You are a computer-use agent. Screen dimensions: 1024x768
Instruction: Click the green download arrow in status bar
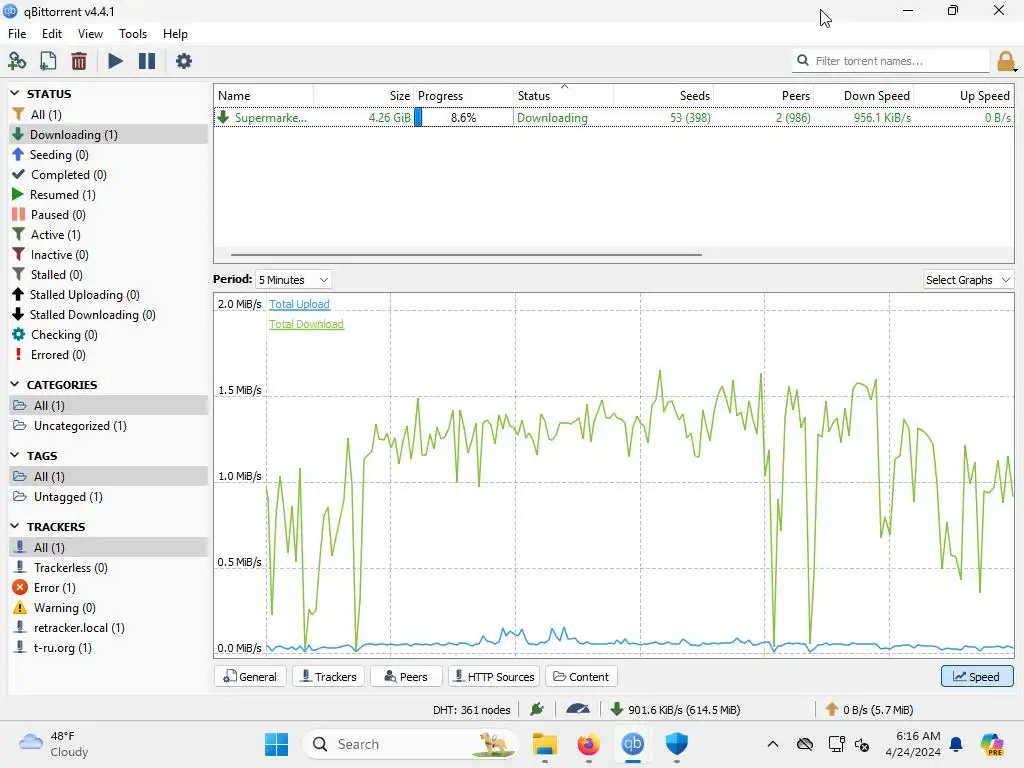(x=616, y=709)
